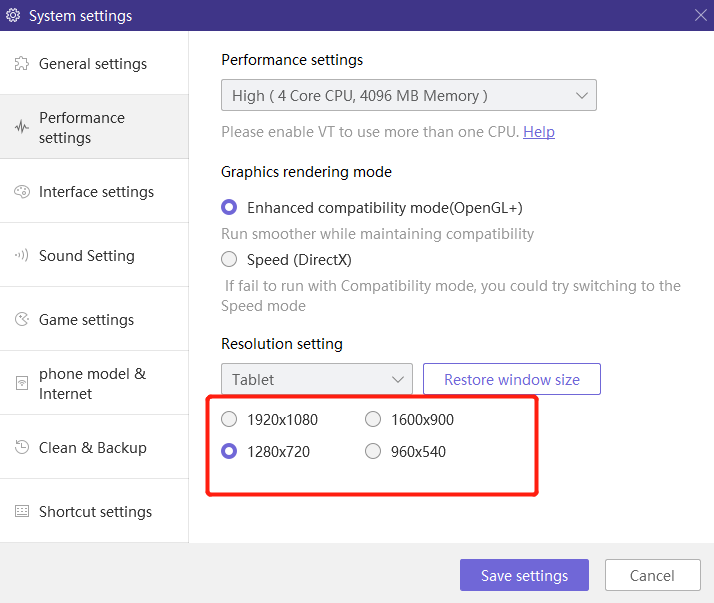Viewport: 714px width, 603px height.
Task: Click the General settings puzzle icon
Action: (21, 64)
